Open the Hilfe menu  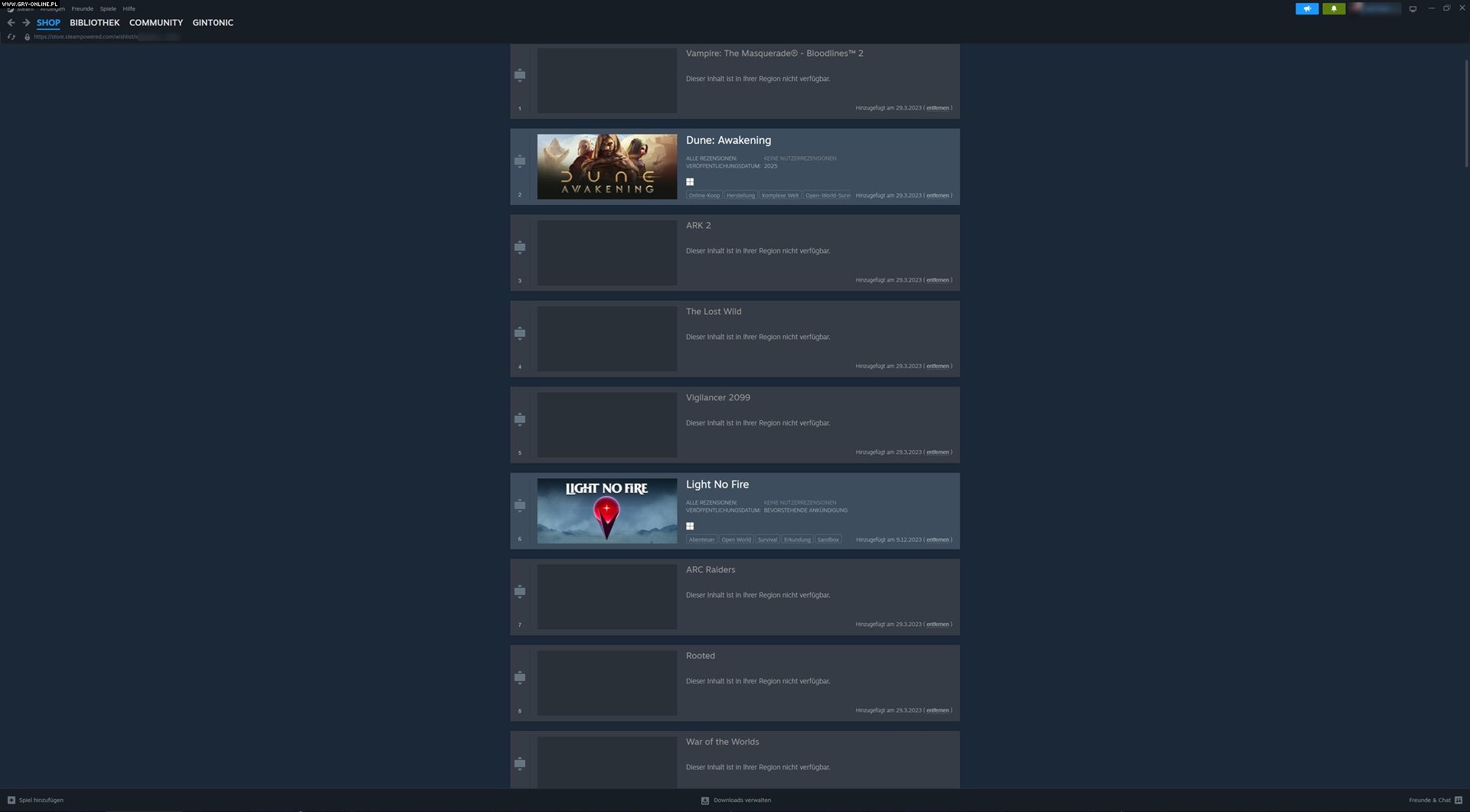click(x=129, y=9)
